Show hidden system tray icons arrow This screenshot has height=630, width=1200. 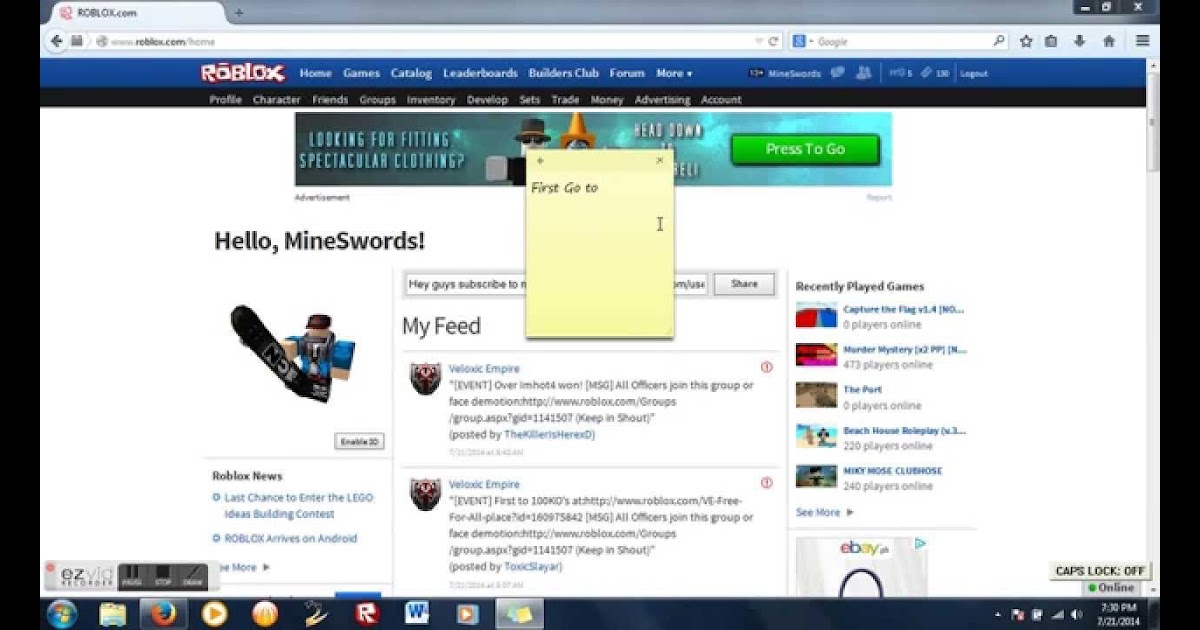997,614
